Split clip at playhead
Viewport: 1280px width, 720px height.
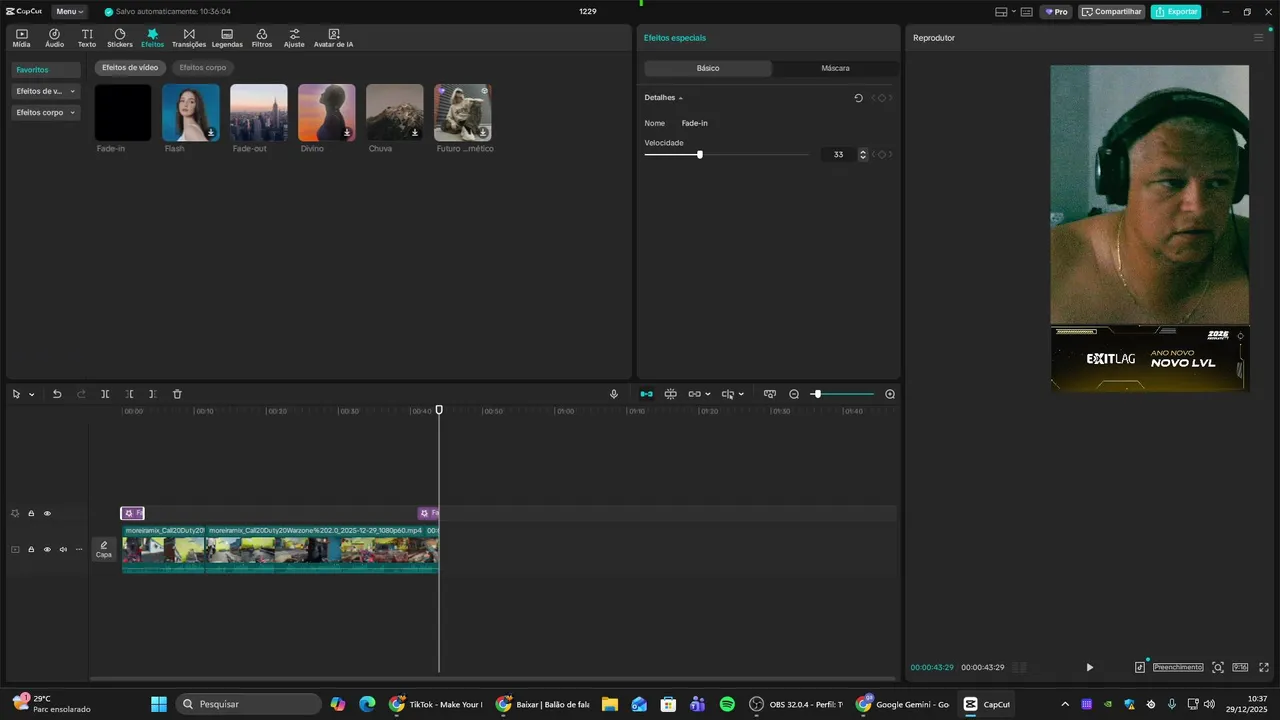(x=105, y=394)
